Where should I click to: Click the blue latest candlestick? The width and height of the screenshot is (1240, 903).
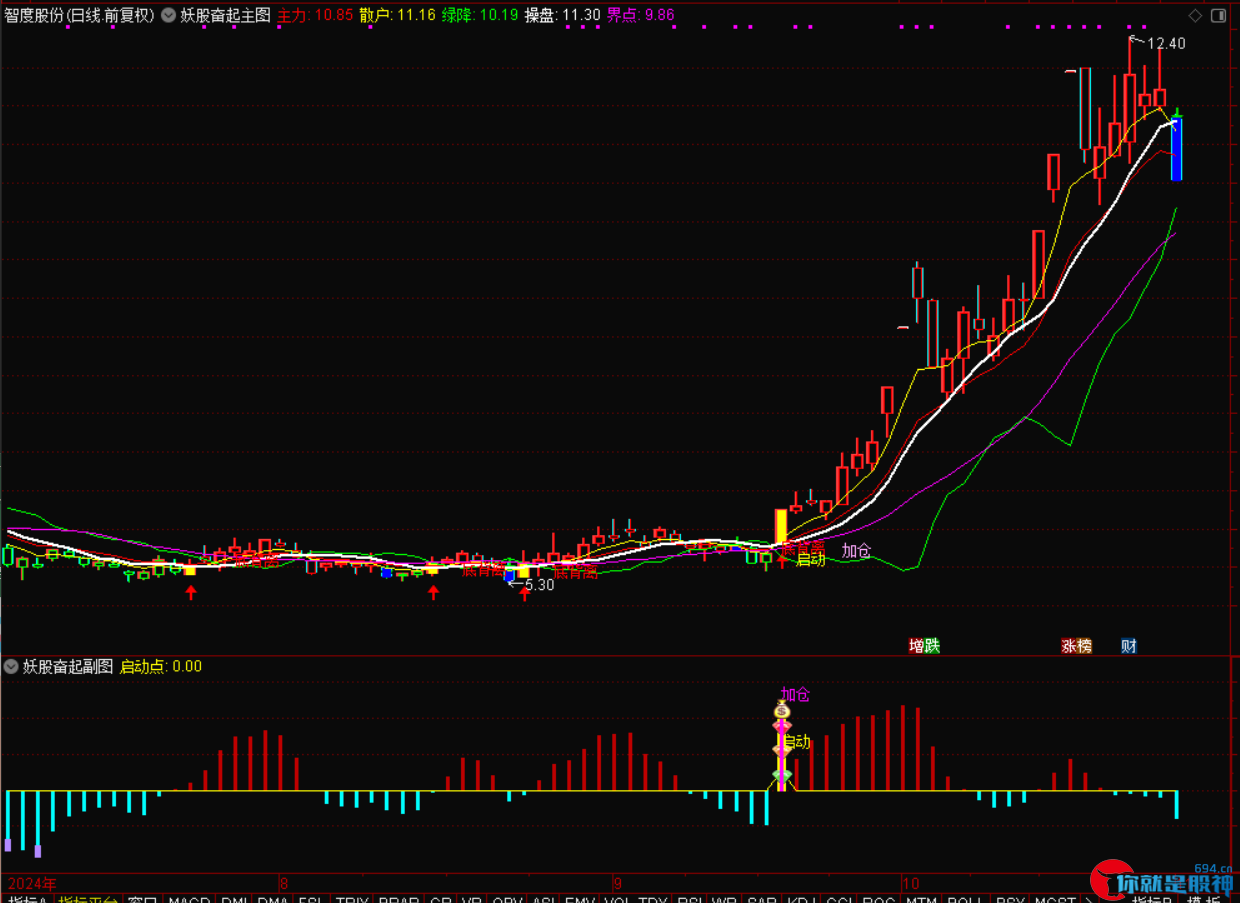click(x=1177, y=149)
